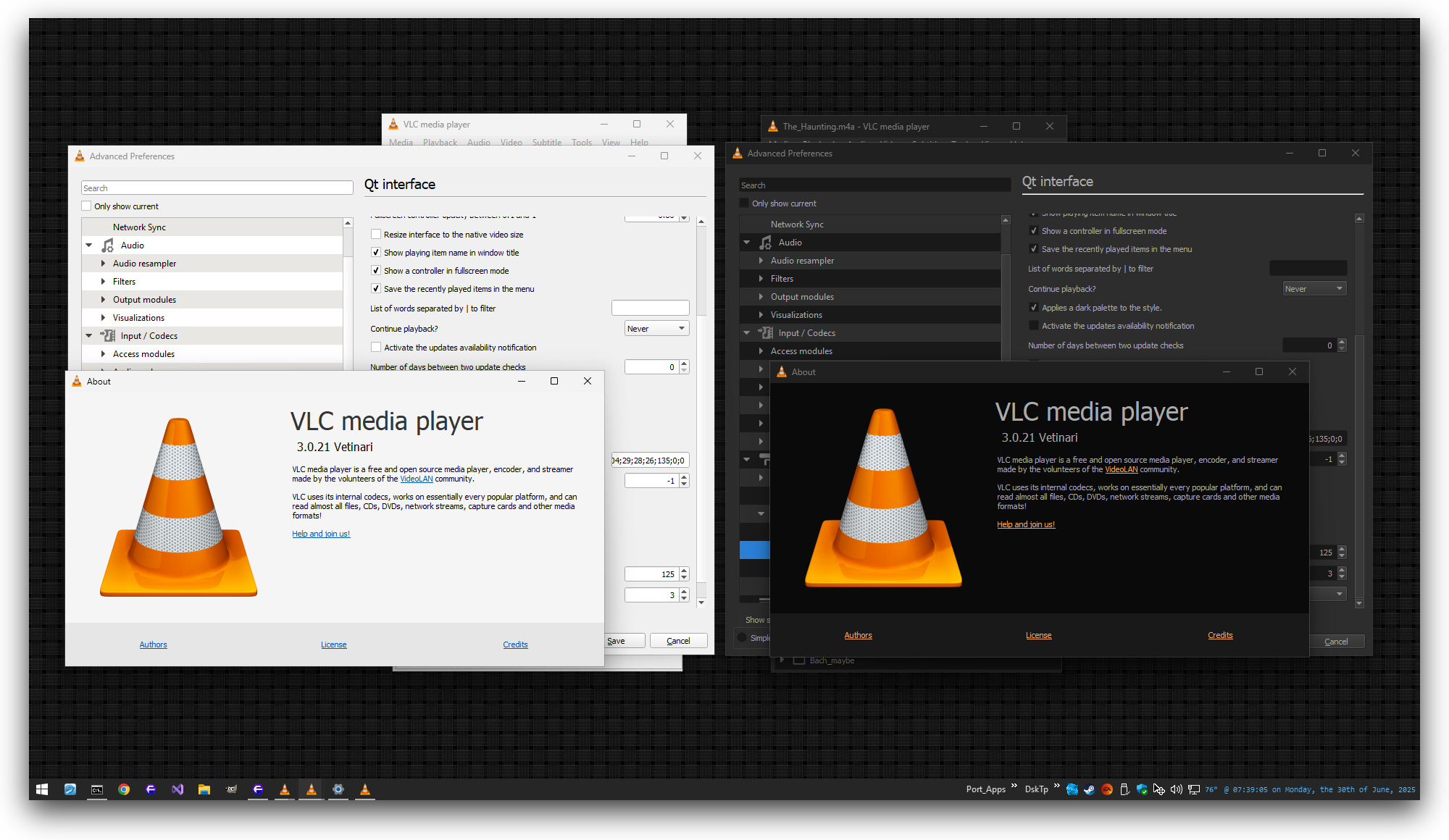The image size is (1449, 840).
Task: Open Windows Security shield tray icon
Action: point(1142,789)
